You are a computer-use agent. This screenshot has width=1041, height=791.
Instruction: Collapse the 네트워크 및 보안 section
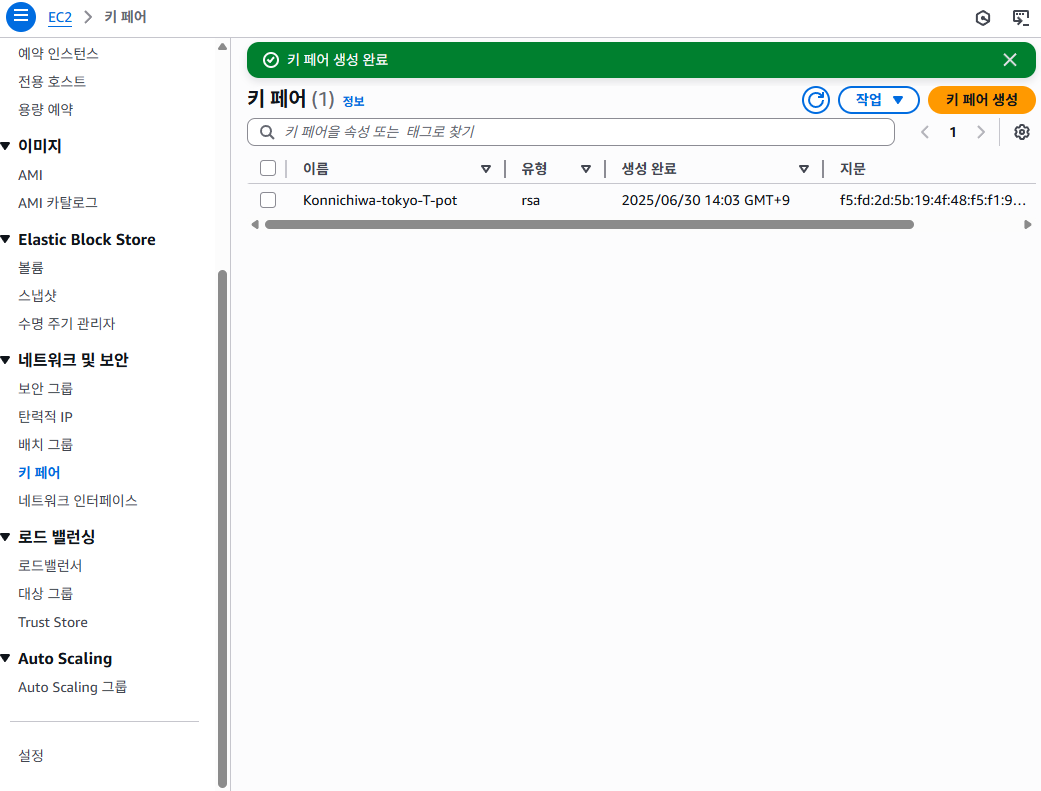coord(6,360)
